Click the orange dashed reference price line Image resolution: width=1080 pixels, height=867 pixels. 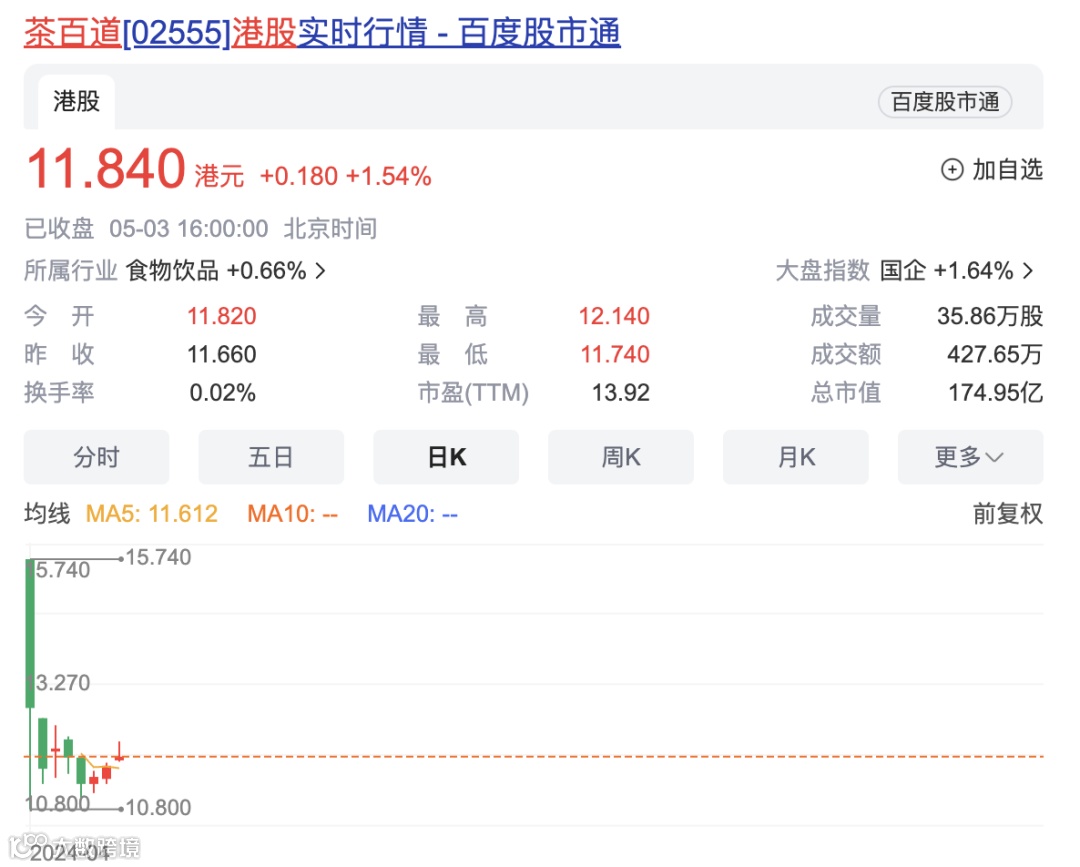pos(534,756)
